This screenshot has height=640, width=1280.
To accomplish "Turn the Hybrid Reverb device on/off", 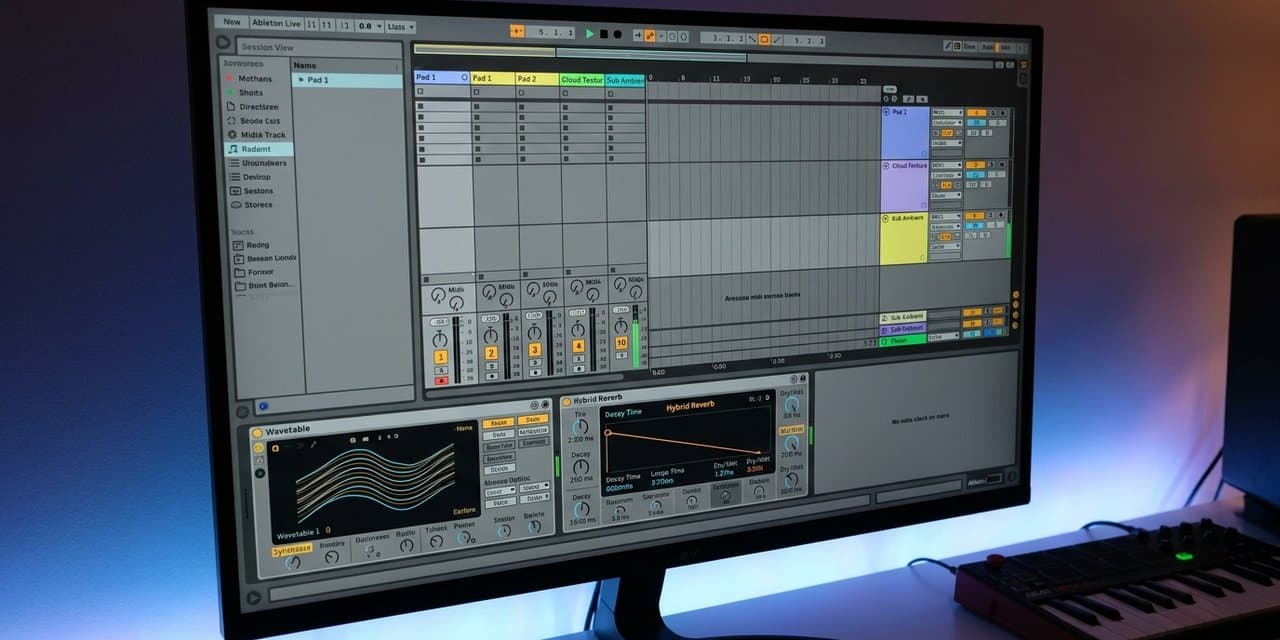I will pos(566,400).
